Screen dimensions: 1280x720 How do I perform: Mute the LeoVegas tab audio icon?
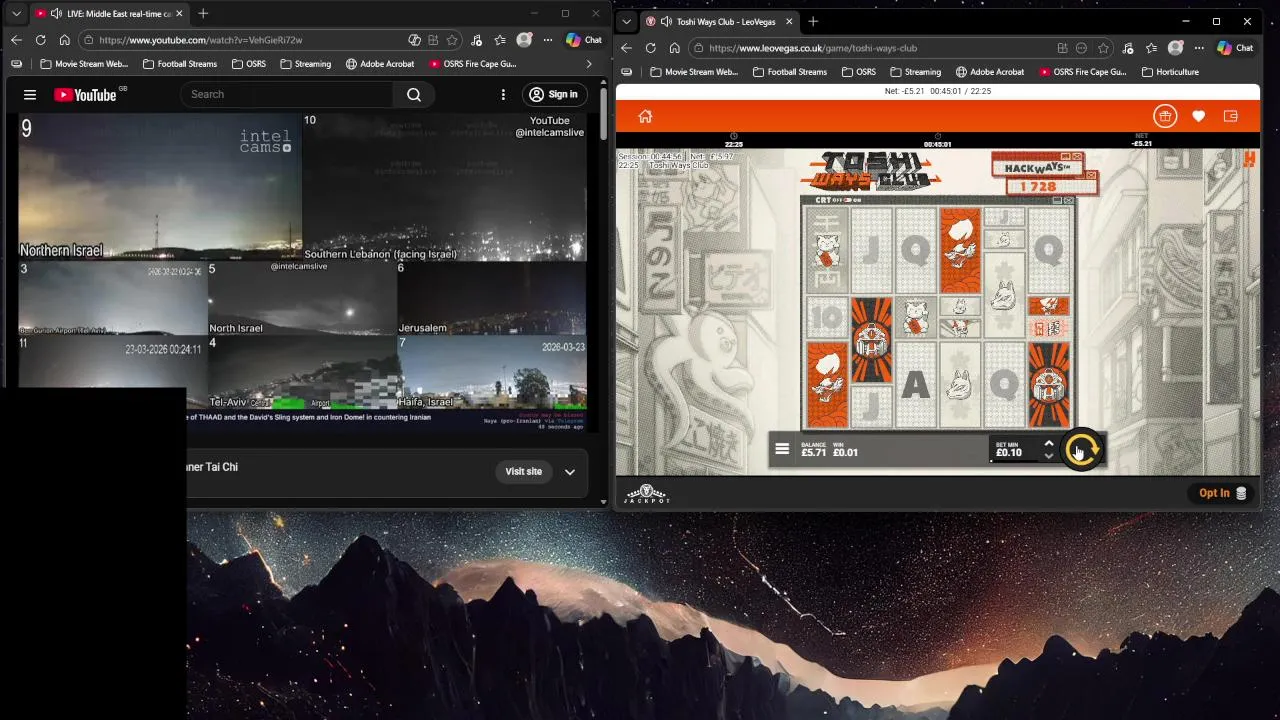pyautogui.click(x=666, y=21)
